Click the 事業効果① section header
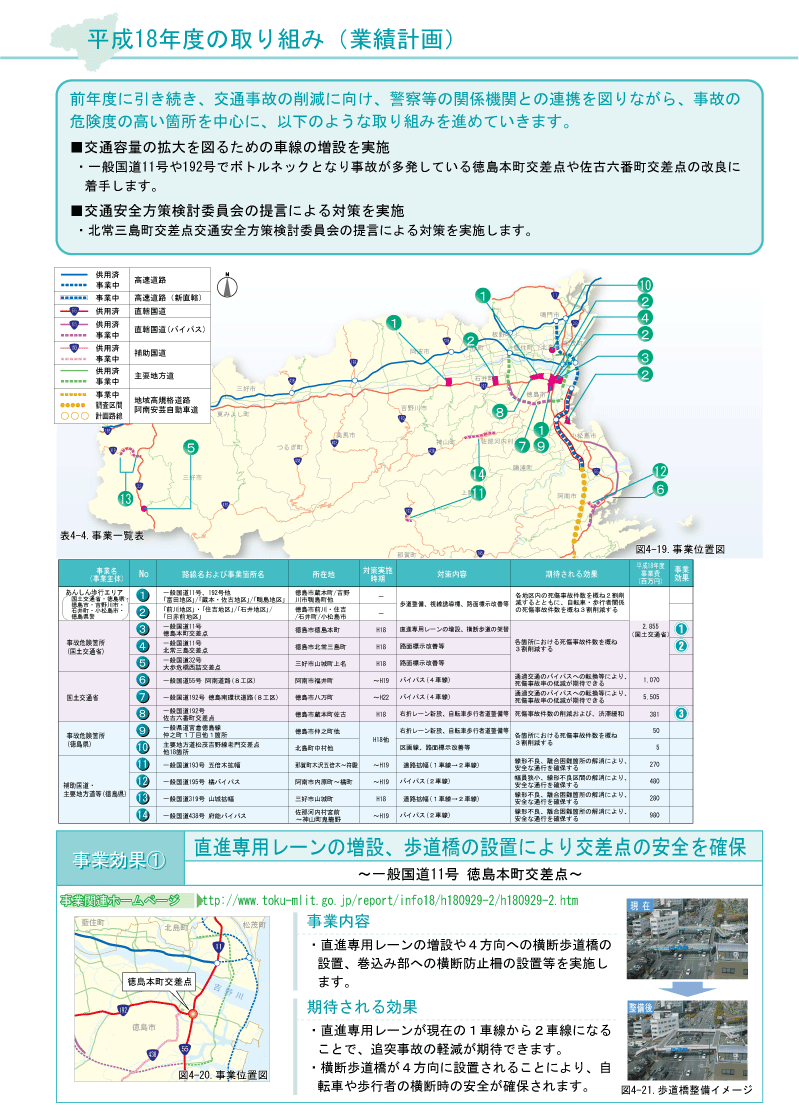 (120, 860)
